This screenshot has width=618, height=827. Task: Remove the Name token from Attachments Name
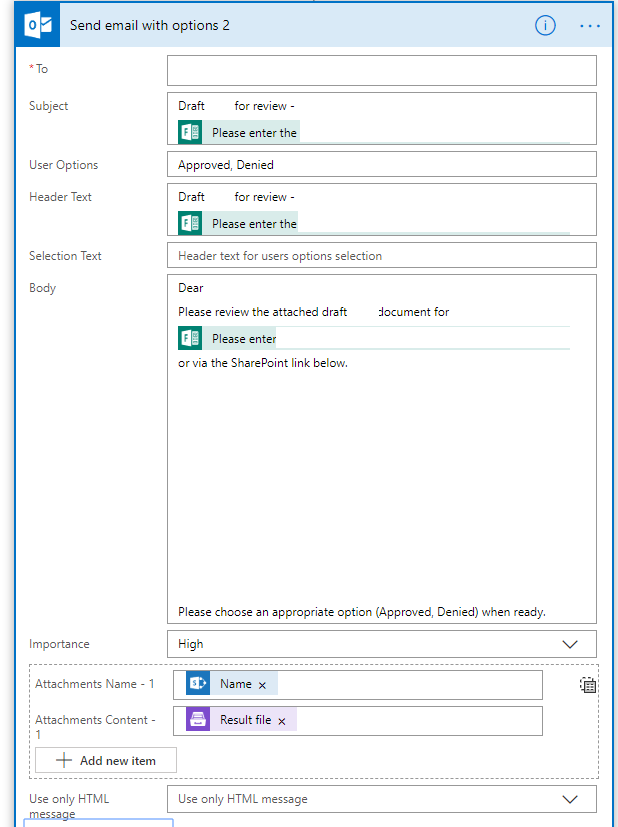pos(262,685)
